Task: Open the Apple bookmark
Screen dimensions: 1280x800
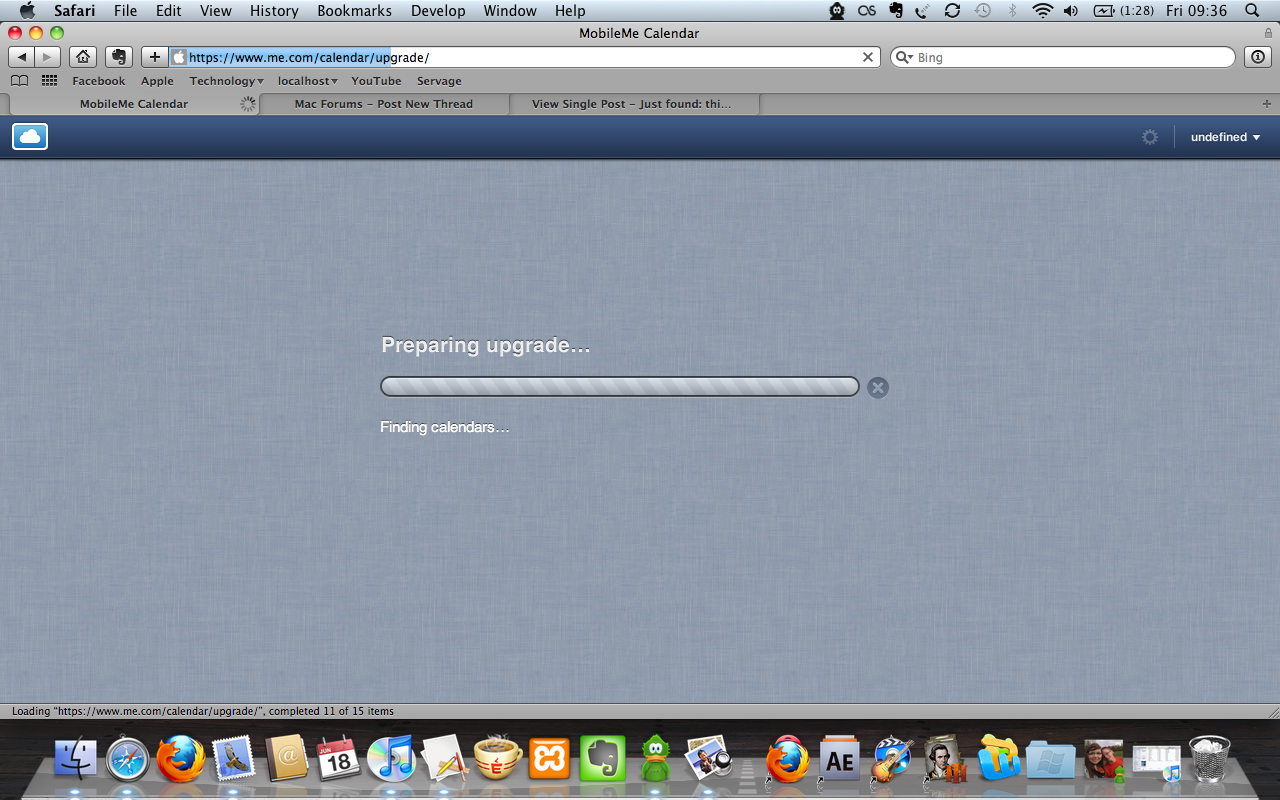Action: 157,81
